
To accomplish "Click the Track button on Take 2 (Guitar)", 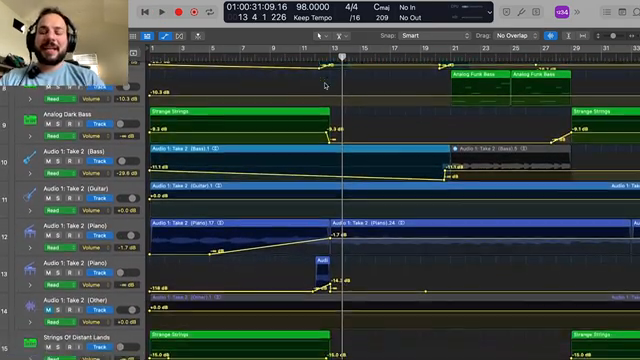I will click(100, 198).
